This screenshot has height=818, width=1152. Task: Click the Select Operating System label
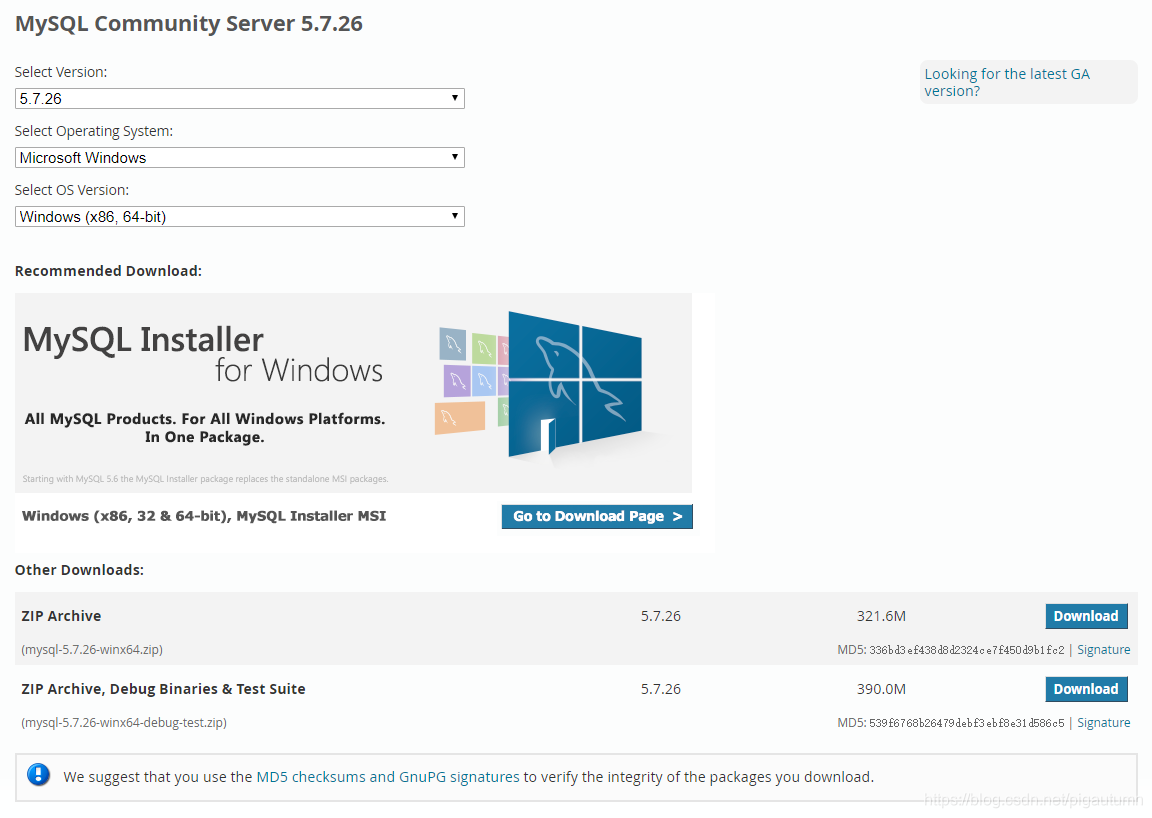tap(94, 131)
